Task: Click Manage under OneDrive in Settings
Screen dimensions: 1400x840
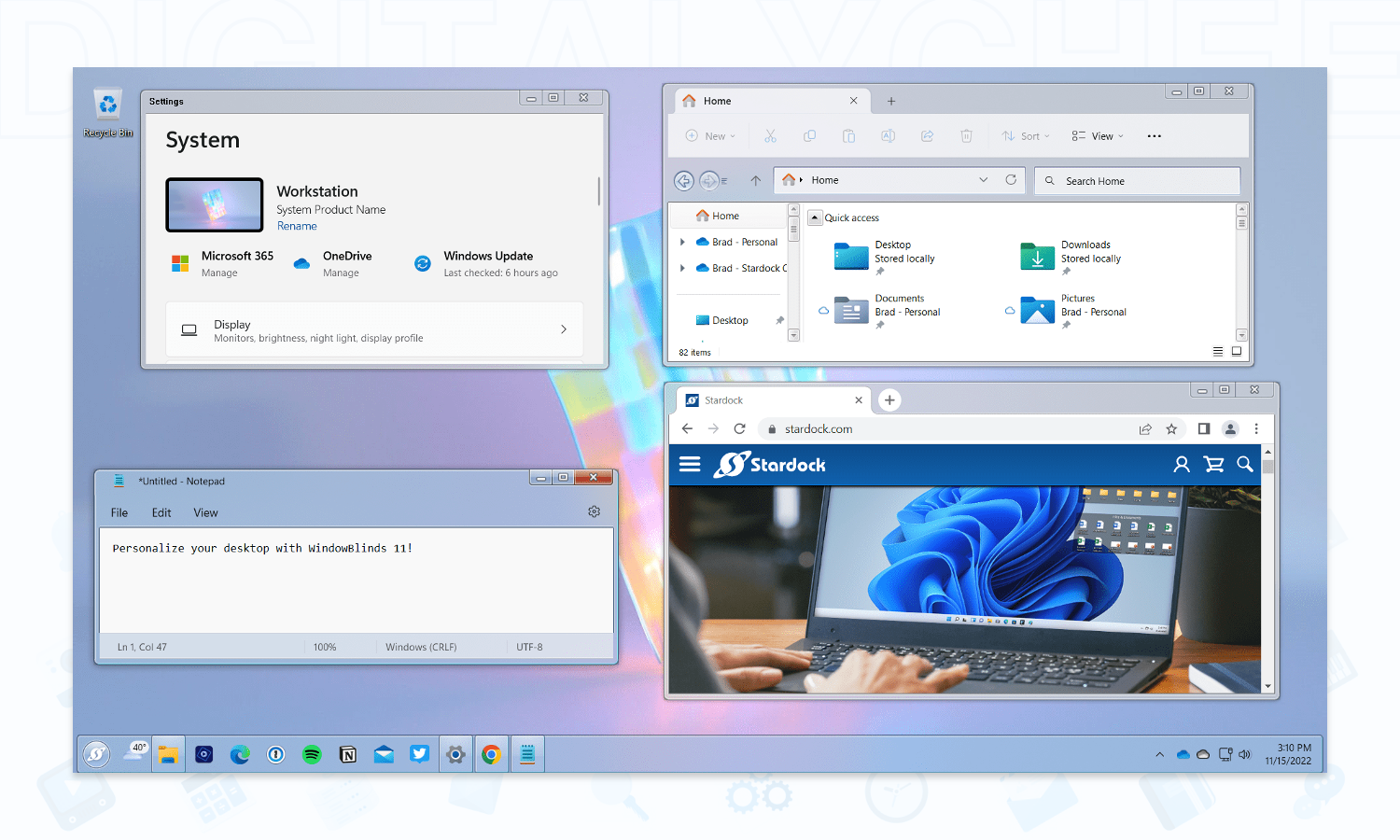Action: click(341, 273)
